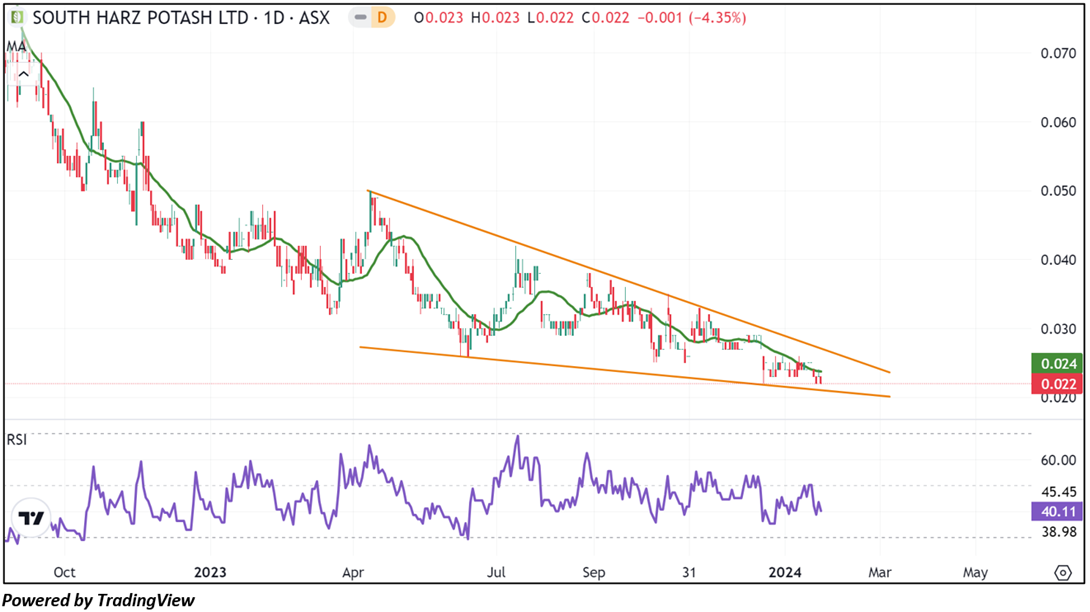Click the red 0.022 last price label
Image resolution: width=1090 pixels, height=612 pixels.
click(x=1057, y=383)
